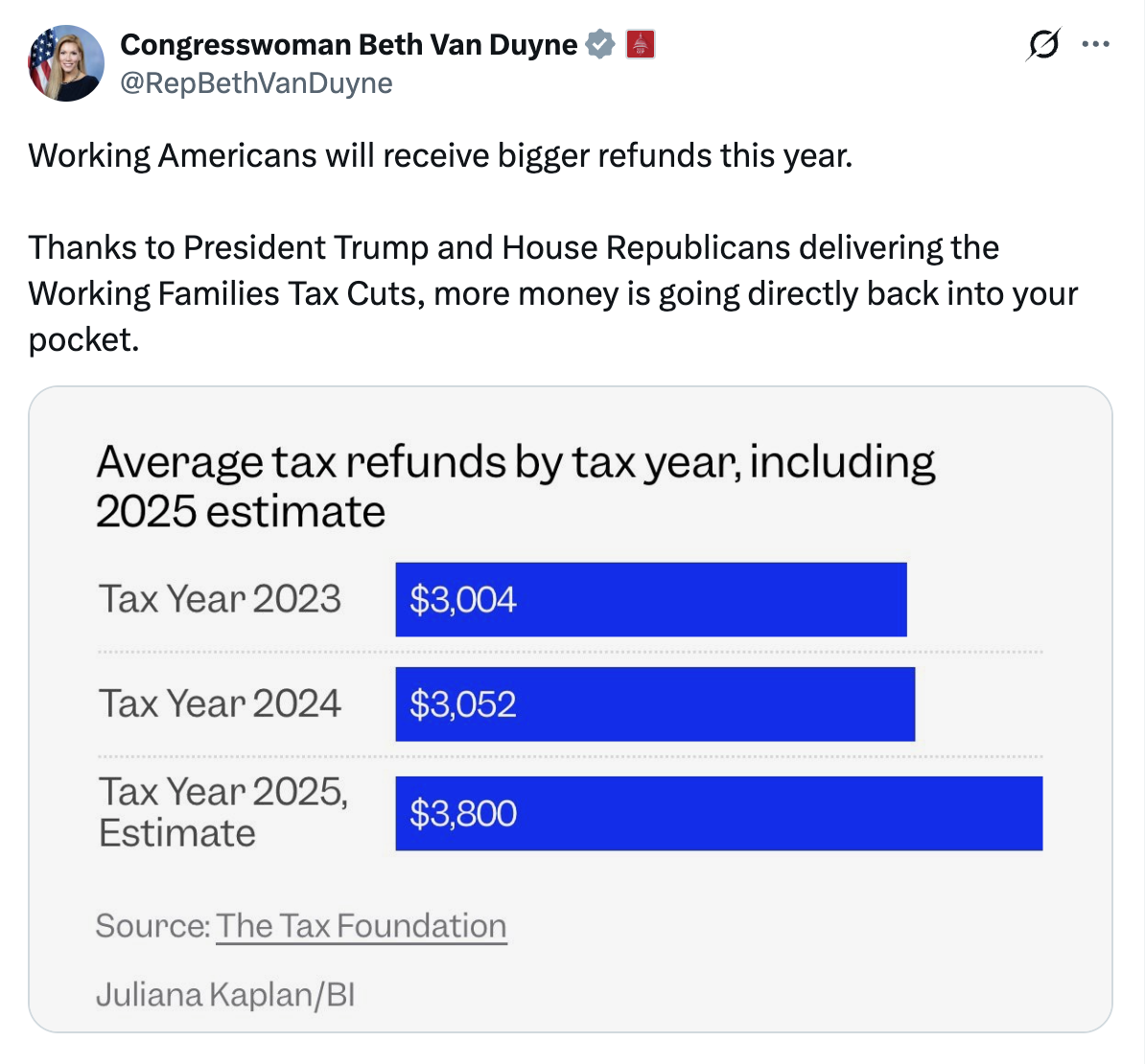Image resolution: width=1145 pixels, height=1064 pixels.
Task: Click The Tax Foundation source link
Action: (361, 926)
